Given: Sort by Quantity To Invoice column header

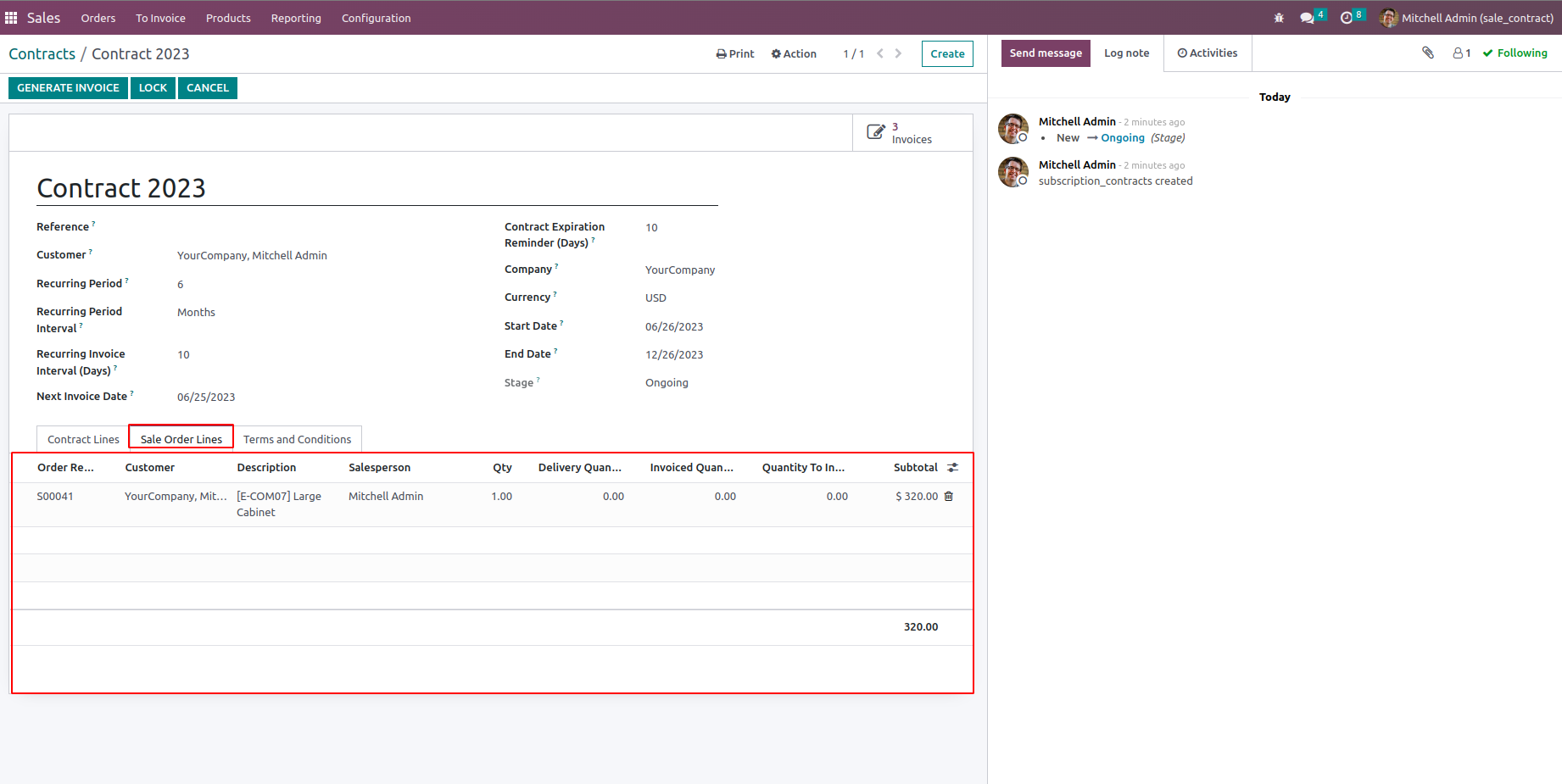Looking at the screenshot, I should coord(803,468).
